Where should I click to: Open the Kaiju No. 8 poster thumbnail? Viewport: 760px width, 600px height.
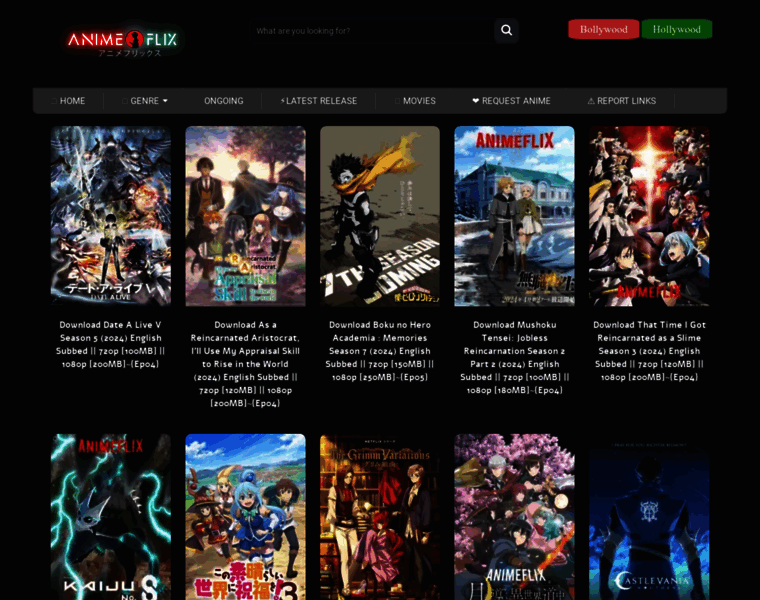click(x=111, y=517)
